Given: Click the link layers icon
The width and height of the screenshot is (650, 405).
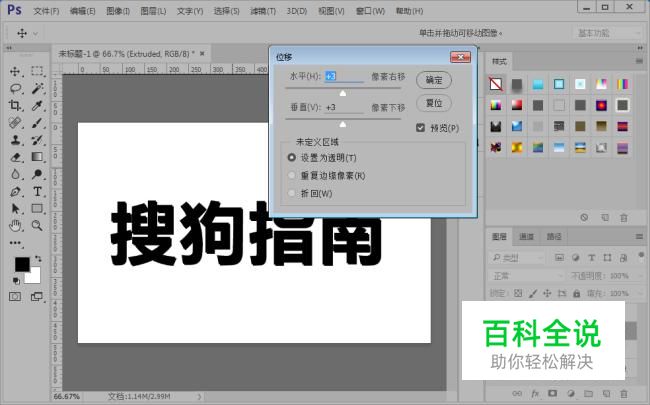Looking at the screenshot, I should click(x=517, y=393).
